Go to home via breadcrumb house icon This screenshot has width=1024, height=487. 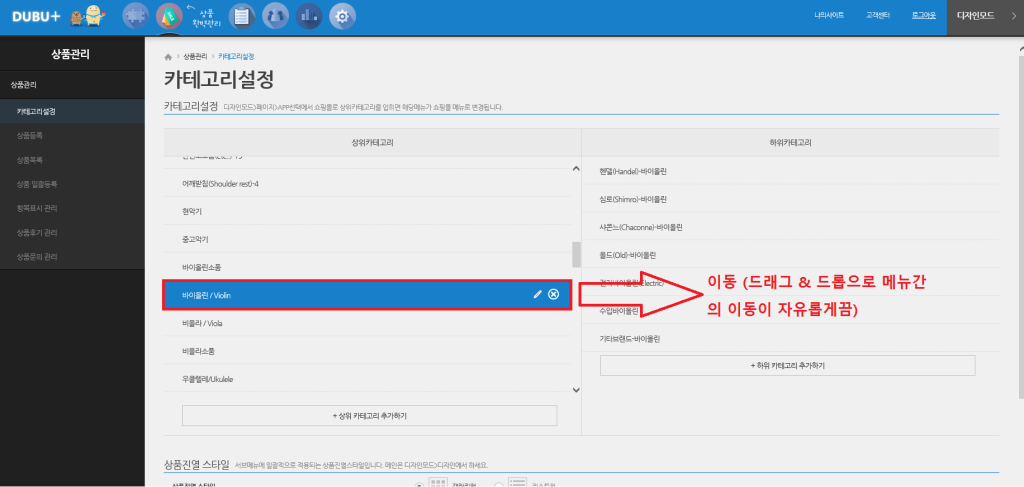(x=168, y=57)
